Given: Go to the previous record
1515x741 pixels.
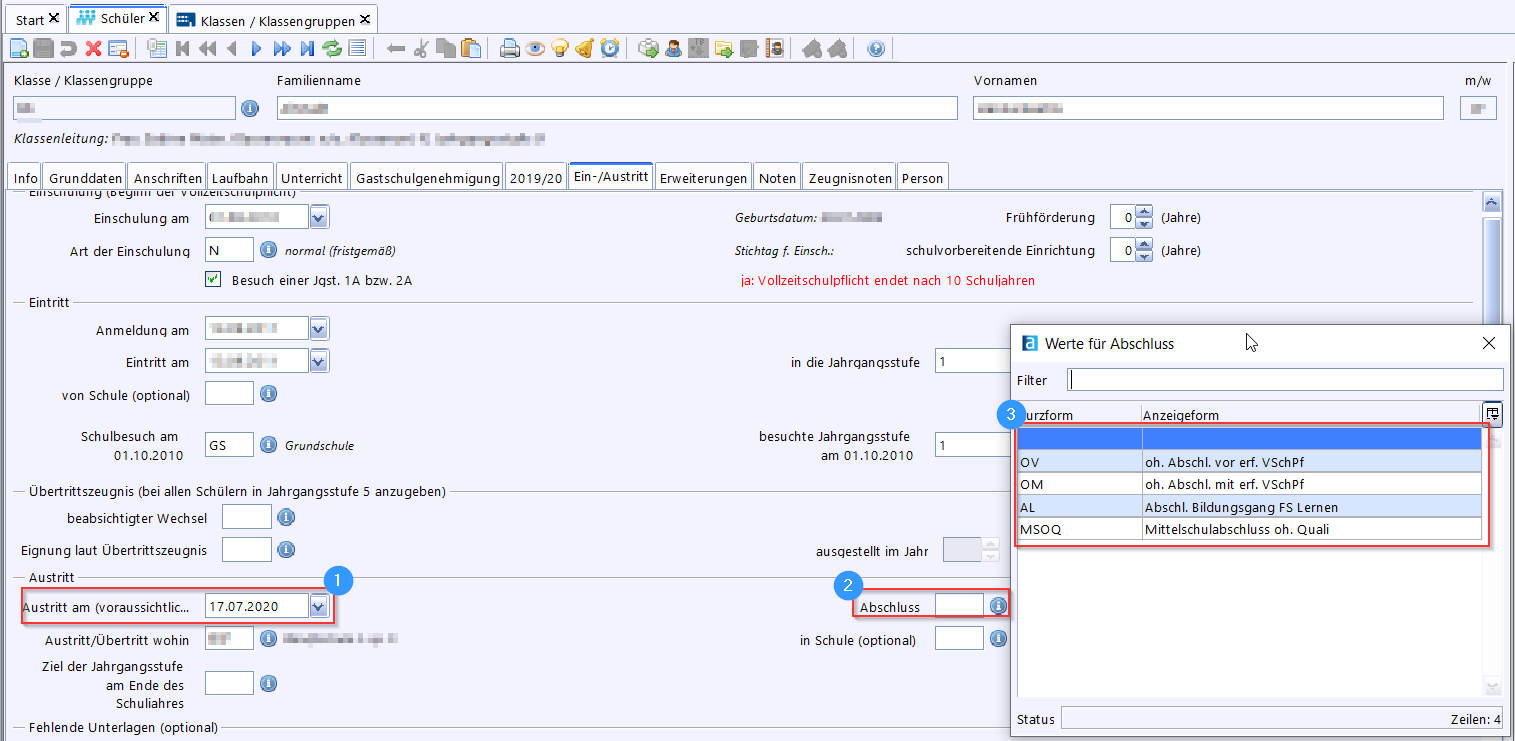Looking at the screenshot, I should tap(232, 48).
